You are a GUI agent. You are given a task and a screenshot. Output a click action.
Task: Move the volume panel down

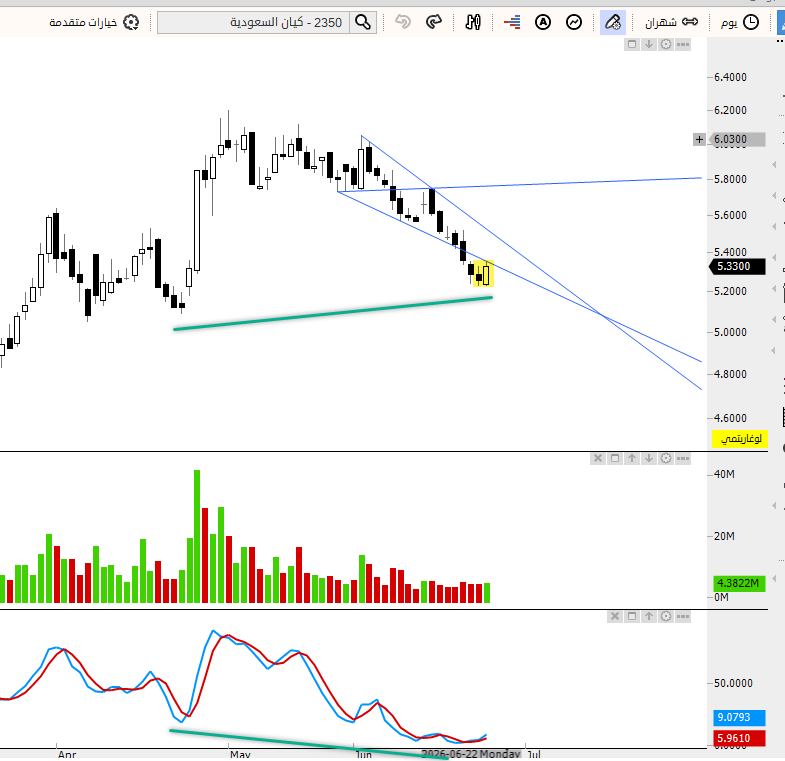pos(649,458)
